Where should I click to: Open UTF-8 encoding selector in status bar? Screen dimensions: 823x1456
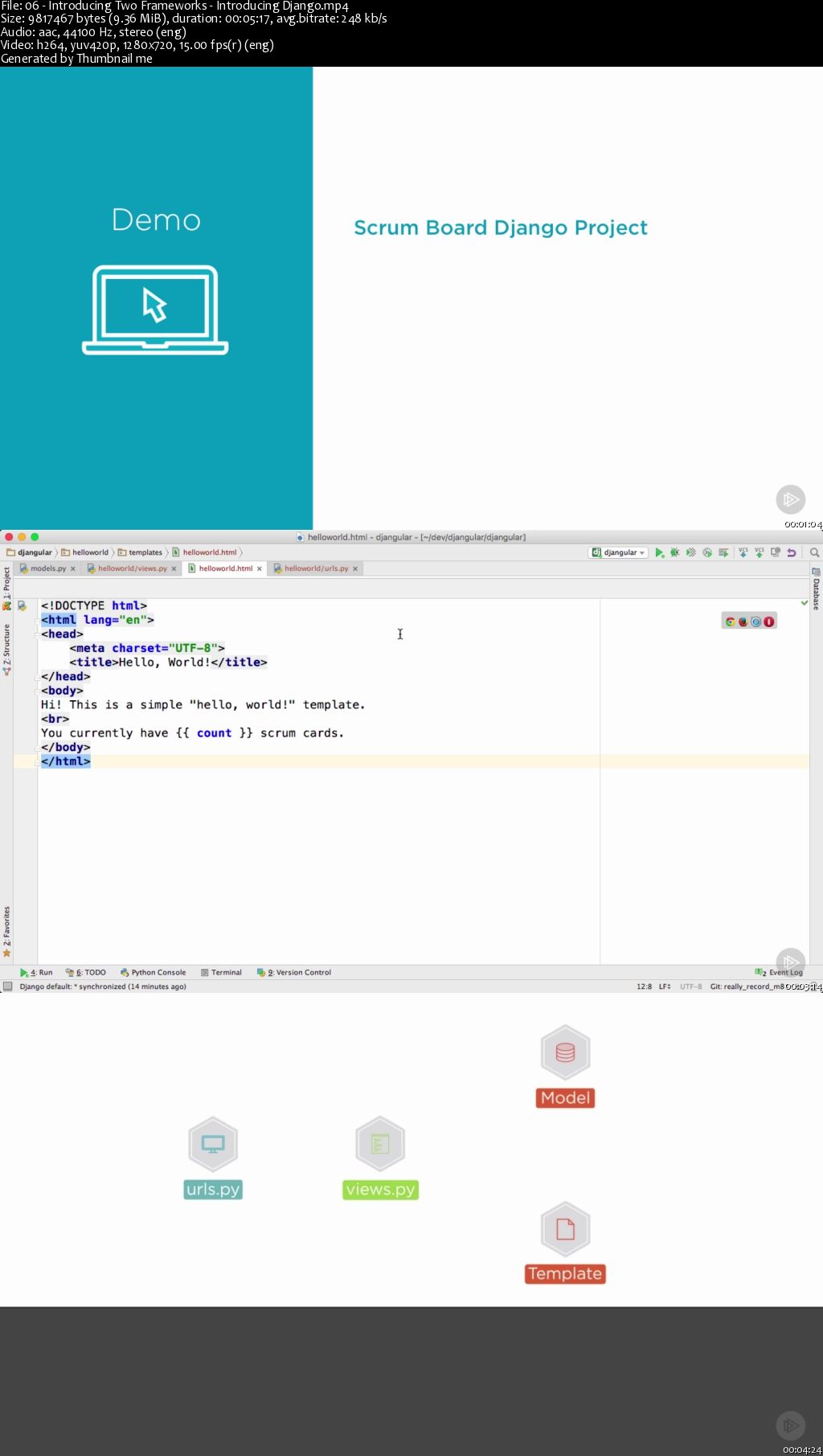(x=690, y=986)
